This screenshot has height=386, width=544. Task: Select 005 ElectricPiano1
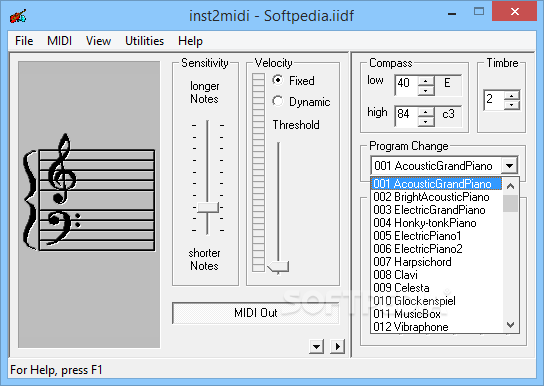tap(436, 236)
